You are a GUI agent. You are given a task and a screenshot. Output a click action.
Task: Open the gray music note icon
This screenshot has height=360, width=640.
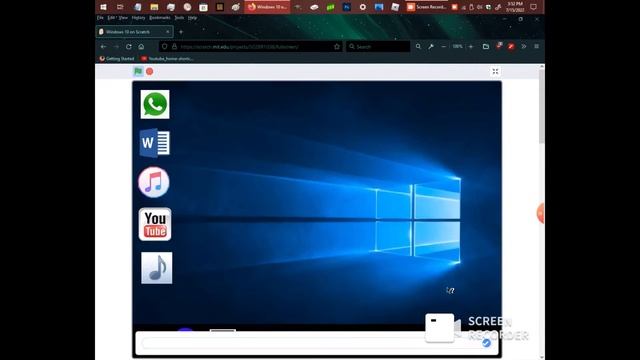[157, 268]
